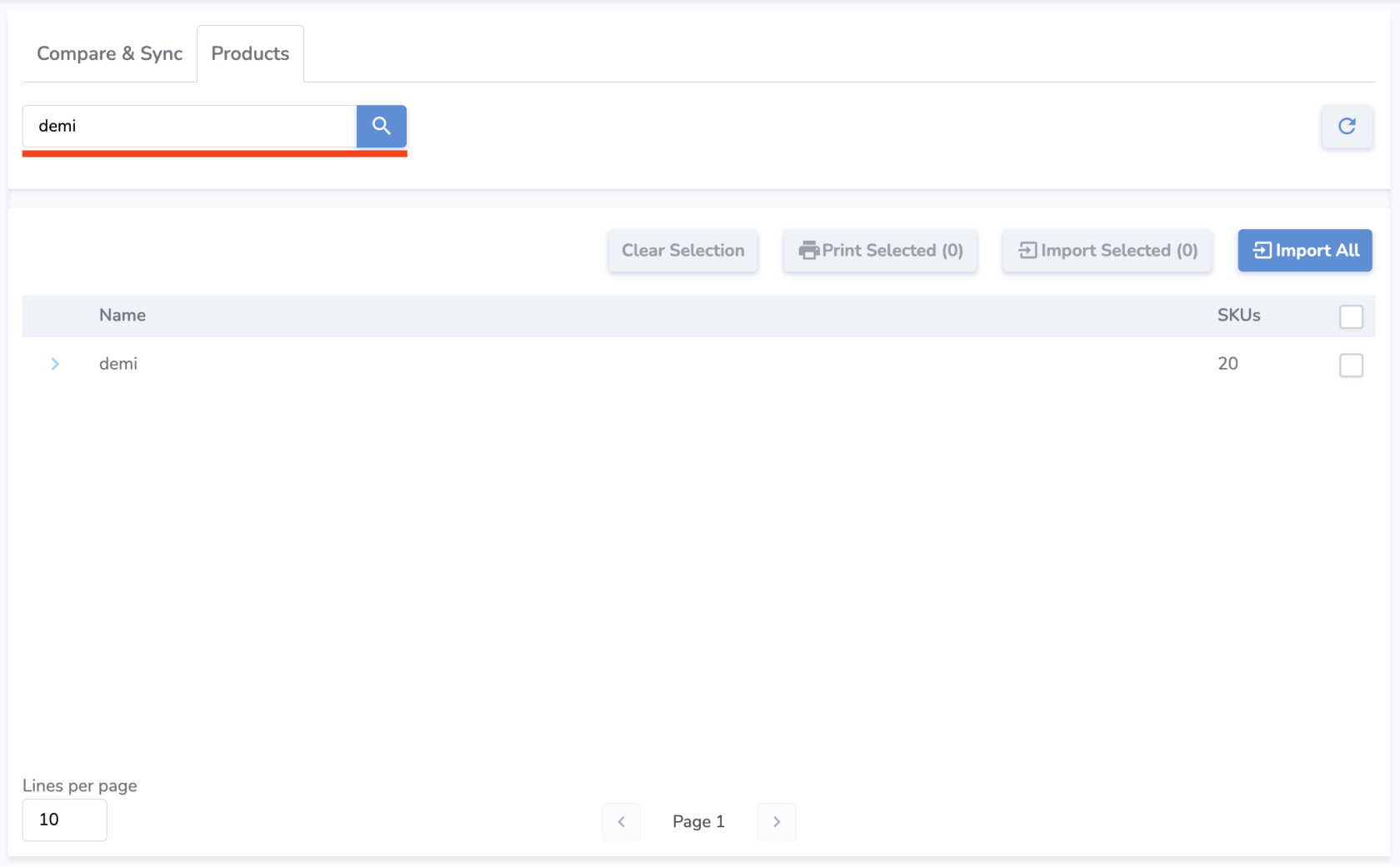This screenshot has width=1400, height=867.
Task: Switch to the Compare & Sync tab
Action: [x=109, y=54]
